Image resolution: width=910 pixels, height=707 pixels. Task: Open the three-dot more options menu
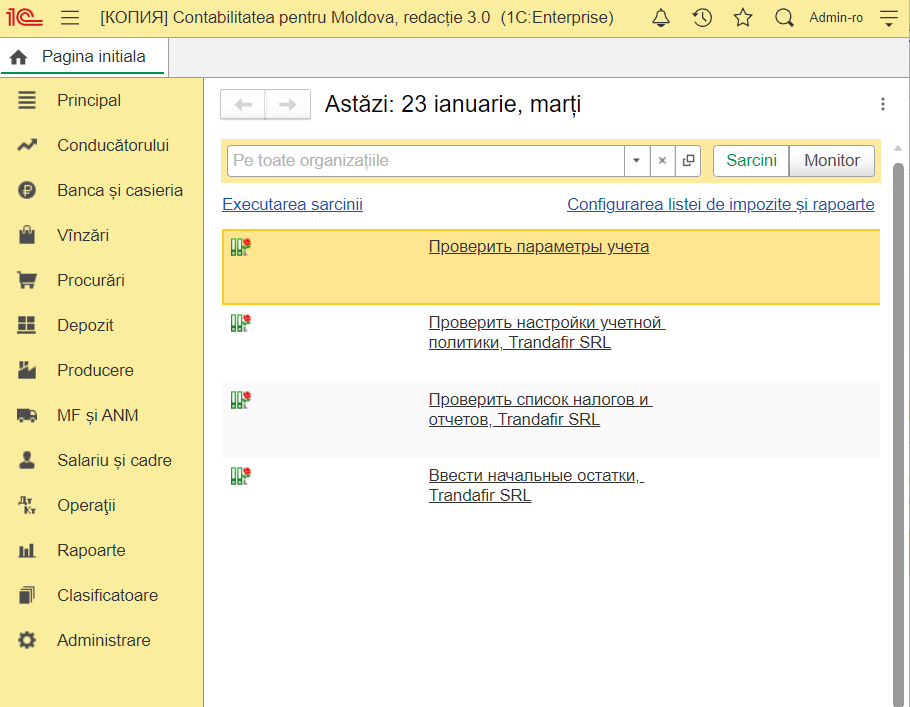point(882,104)
